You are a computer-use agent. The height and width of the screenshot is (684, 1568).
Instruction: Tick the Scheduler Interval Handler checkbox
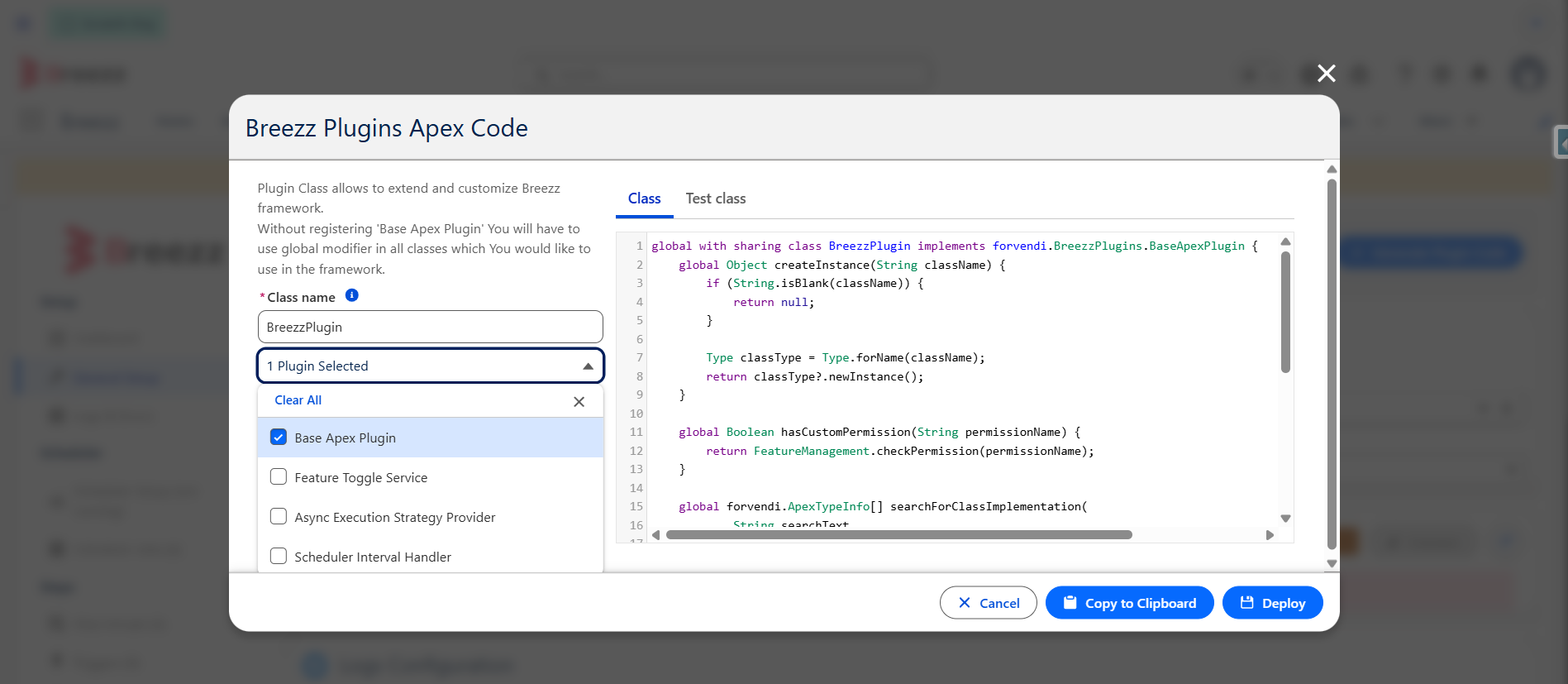coord(279,557)
